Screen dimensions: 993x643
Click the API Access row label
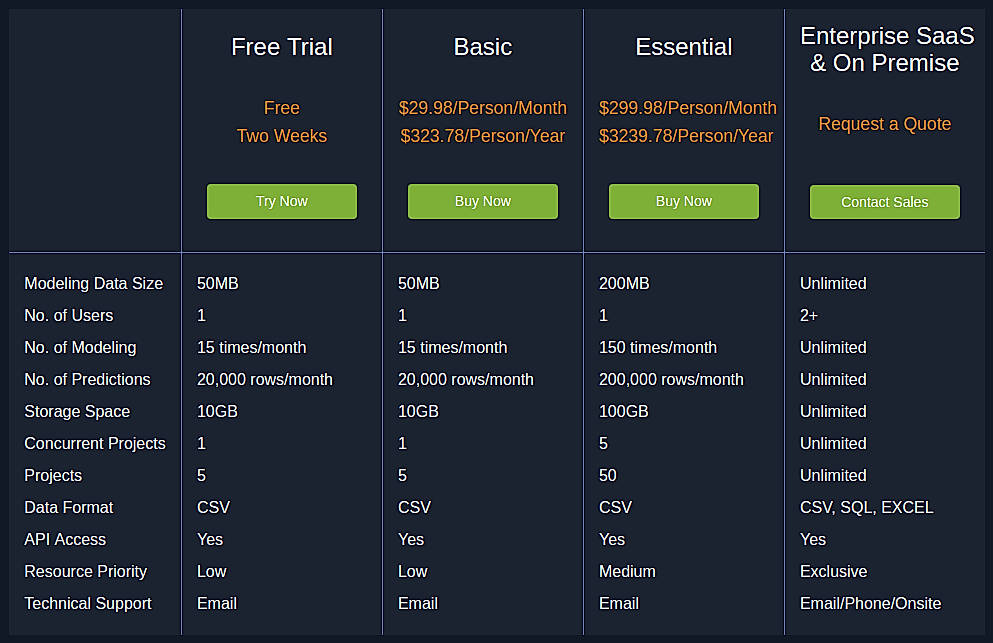point(65,540)
